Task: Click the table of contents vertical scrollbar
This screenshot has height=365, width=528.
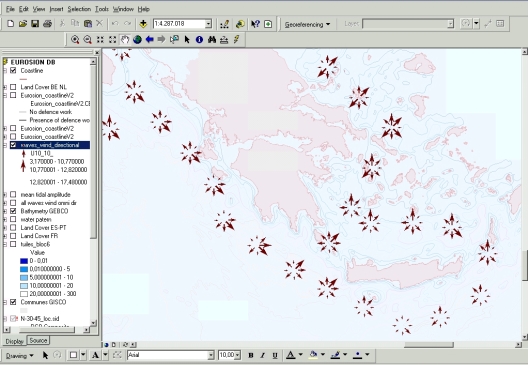Action: point(93,192)
